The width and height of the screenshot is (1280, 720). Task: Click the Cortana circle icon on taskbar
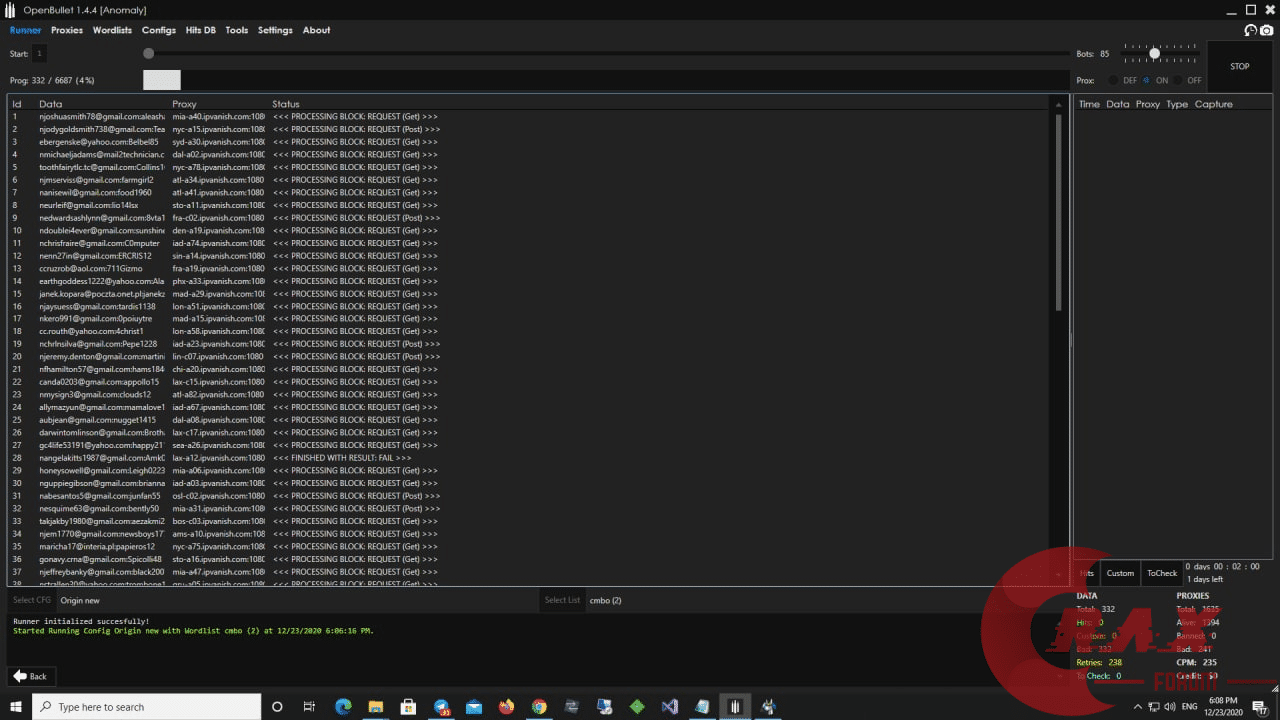(x=278, y=707)
